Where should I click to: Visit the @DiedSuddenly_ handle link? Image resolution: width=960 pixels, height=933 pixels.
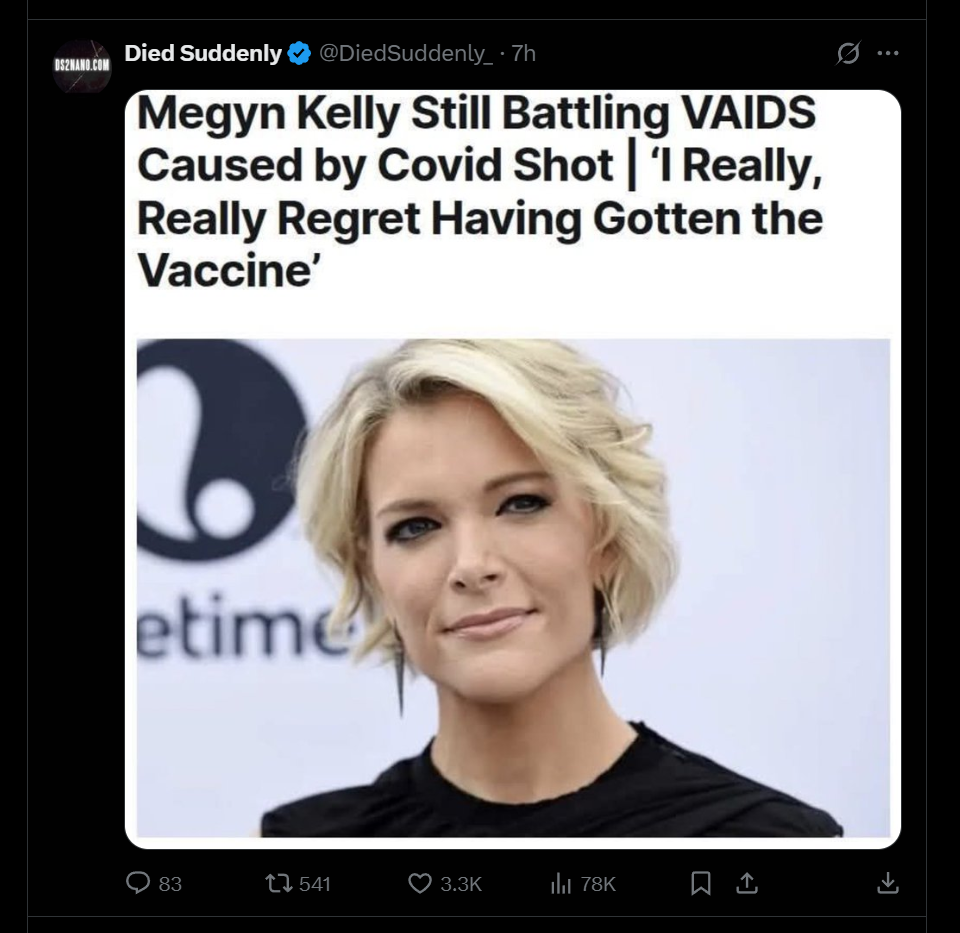(x=406, y=54)
